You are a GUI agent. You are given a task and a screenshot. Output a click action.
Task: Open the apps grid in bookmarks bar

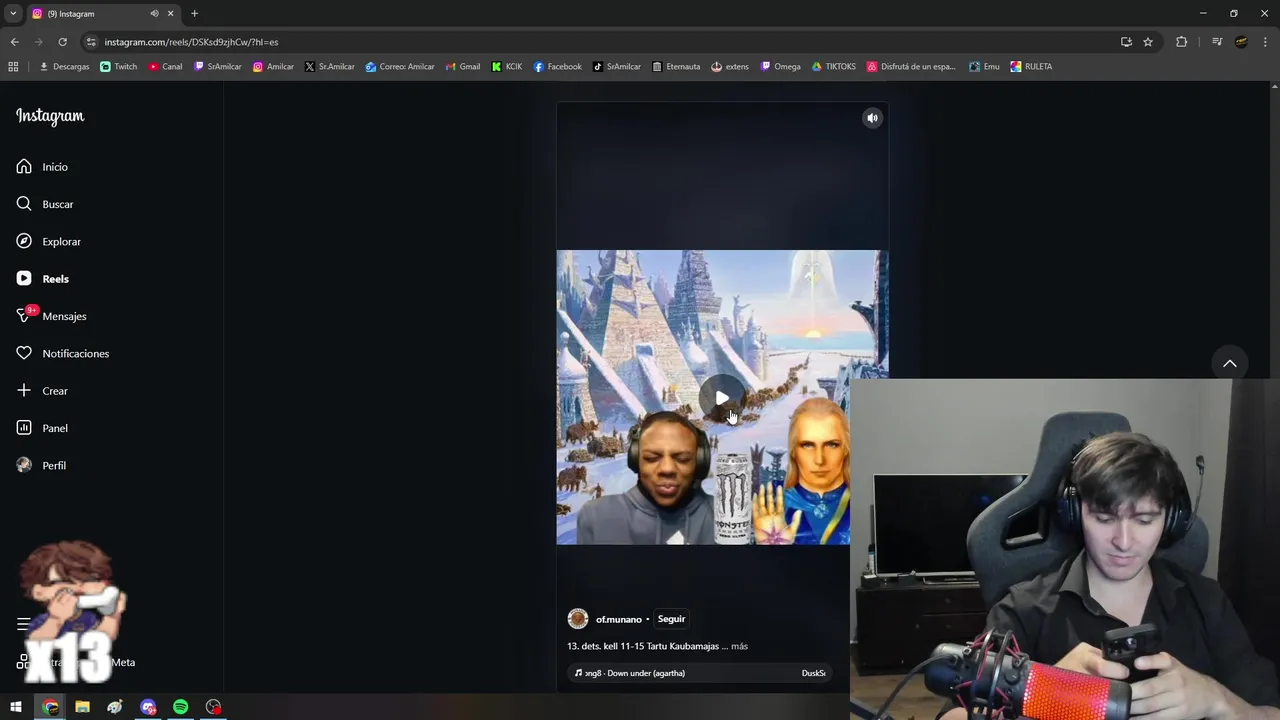tap(13, 67)
